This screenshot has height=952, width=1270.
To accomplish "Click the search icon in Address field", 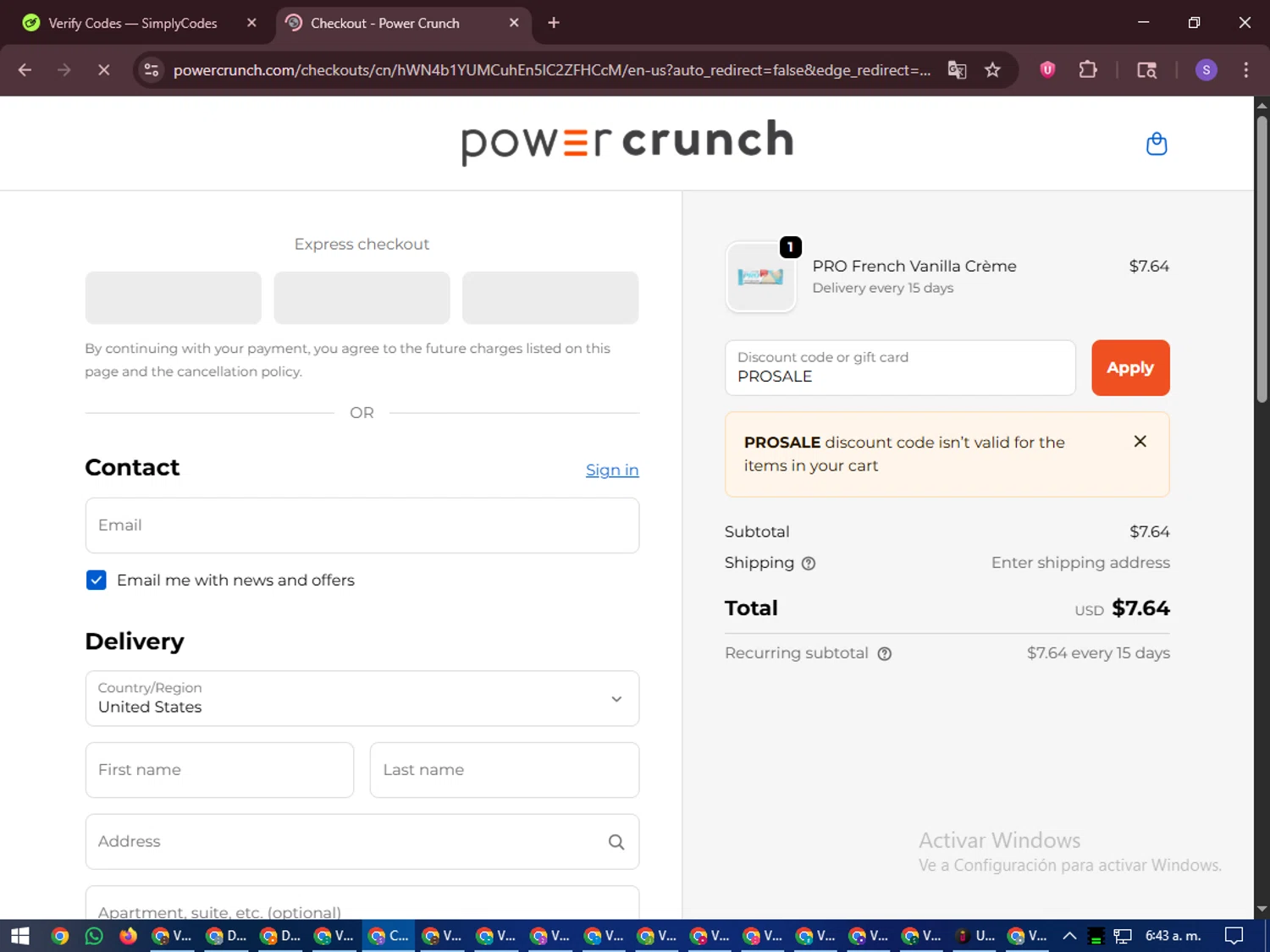I will click(x=616, y=842).
